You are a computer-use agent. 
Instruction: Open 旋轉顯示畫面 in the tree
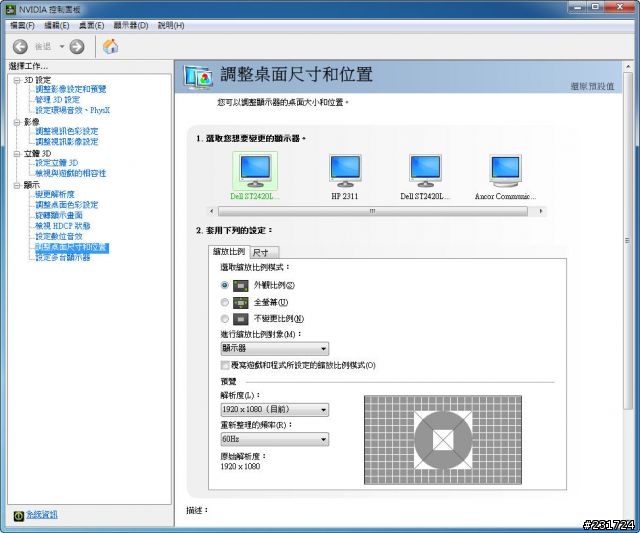point(59,215)
